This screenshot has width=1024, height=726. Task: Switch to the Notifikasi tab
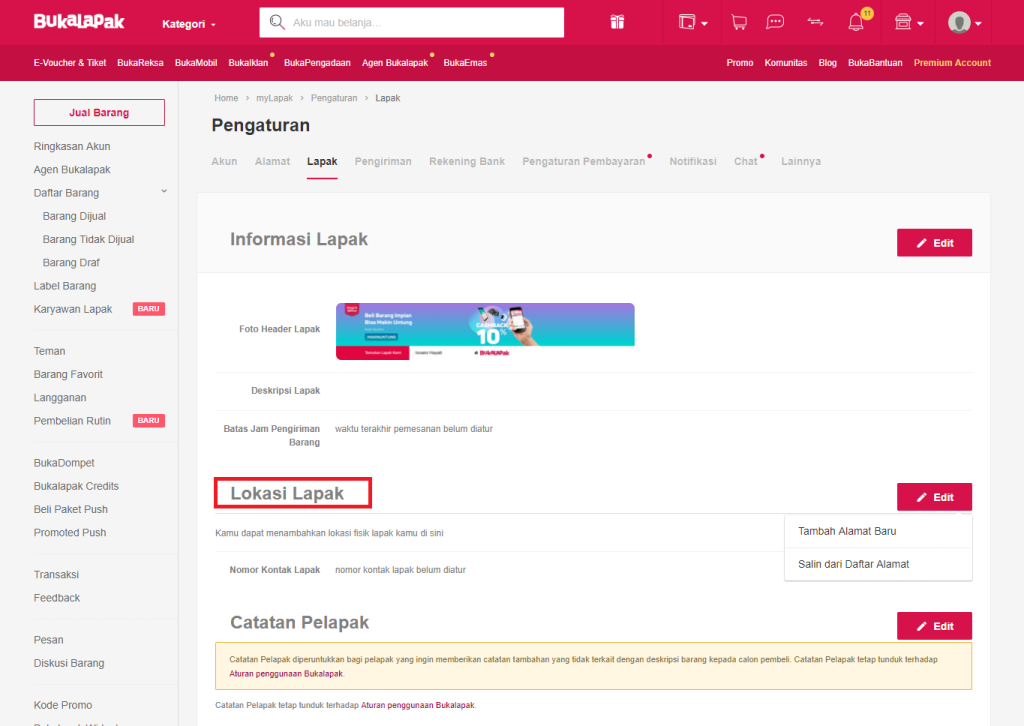pos(693,161)
